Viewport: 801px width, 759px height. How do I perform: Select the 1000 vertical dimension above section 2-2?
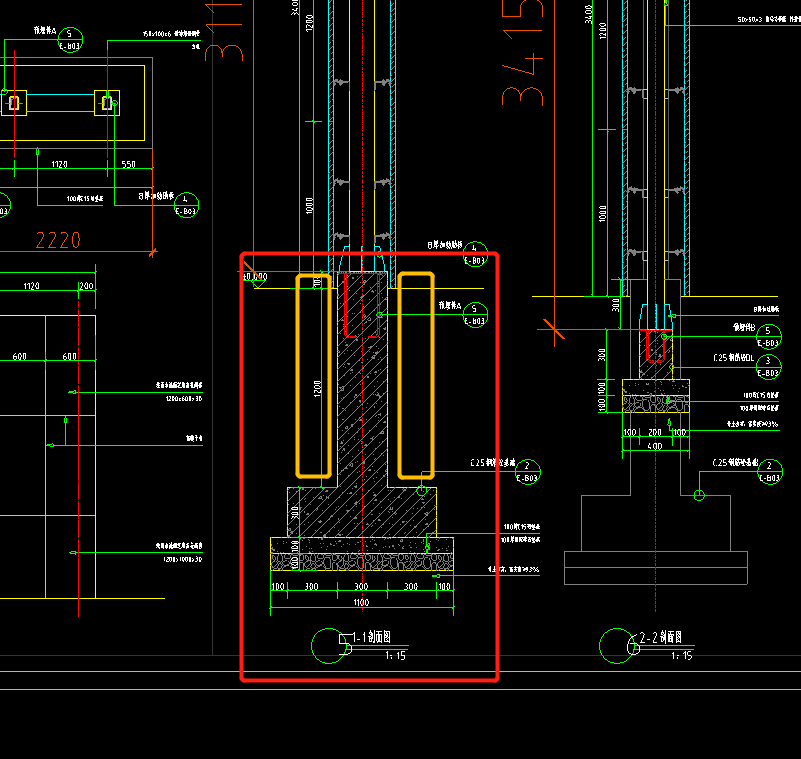coord(603,214)
